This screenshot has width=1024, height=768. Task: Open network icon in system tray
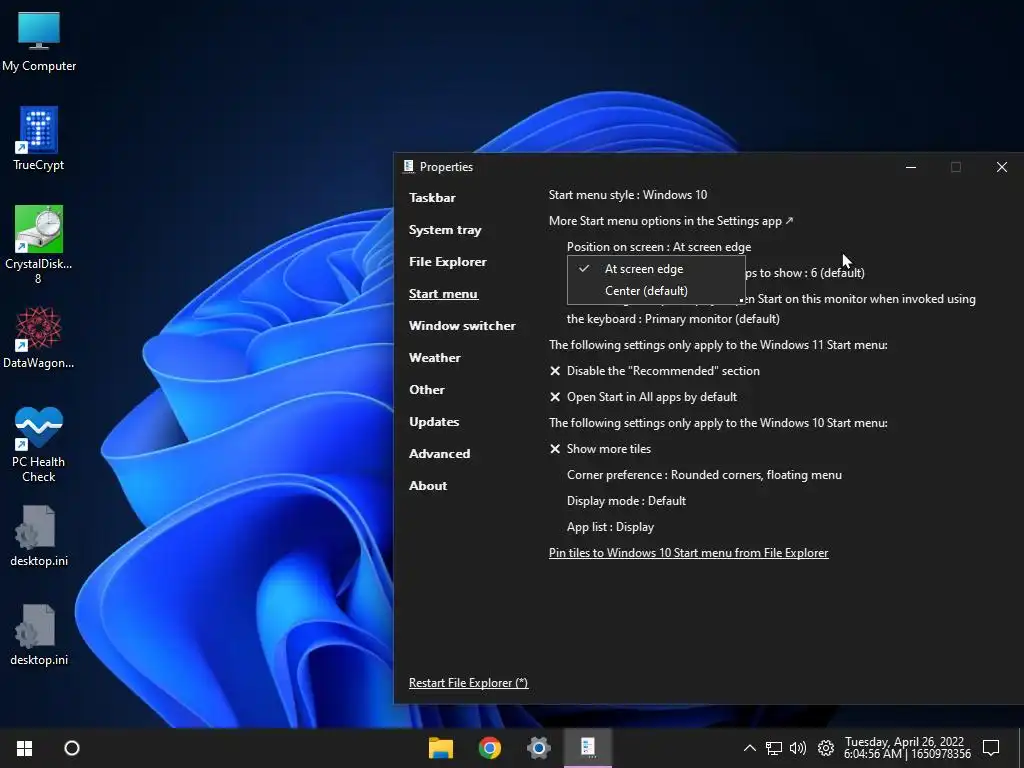click(774, 748)
